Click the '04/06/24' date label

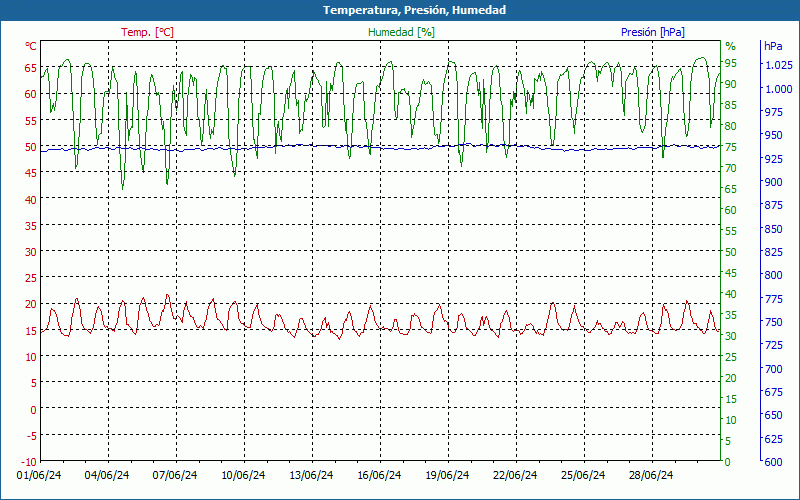(x=107, y=476)
